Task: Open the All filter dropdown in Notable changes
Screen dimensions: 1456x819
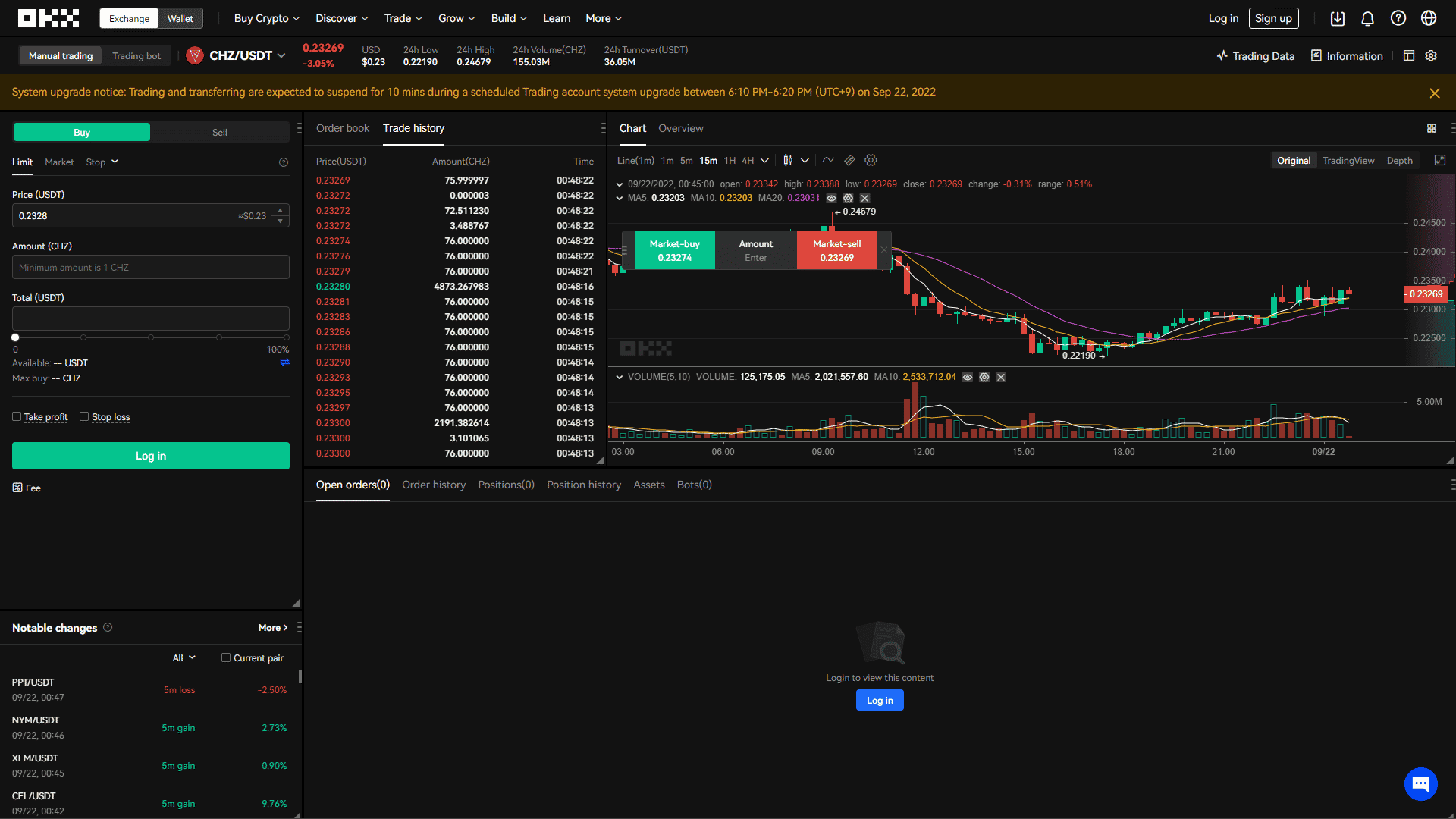Action: click(184, 657)
